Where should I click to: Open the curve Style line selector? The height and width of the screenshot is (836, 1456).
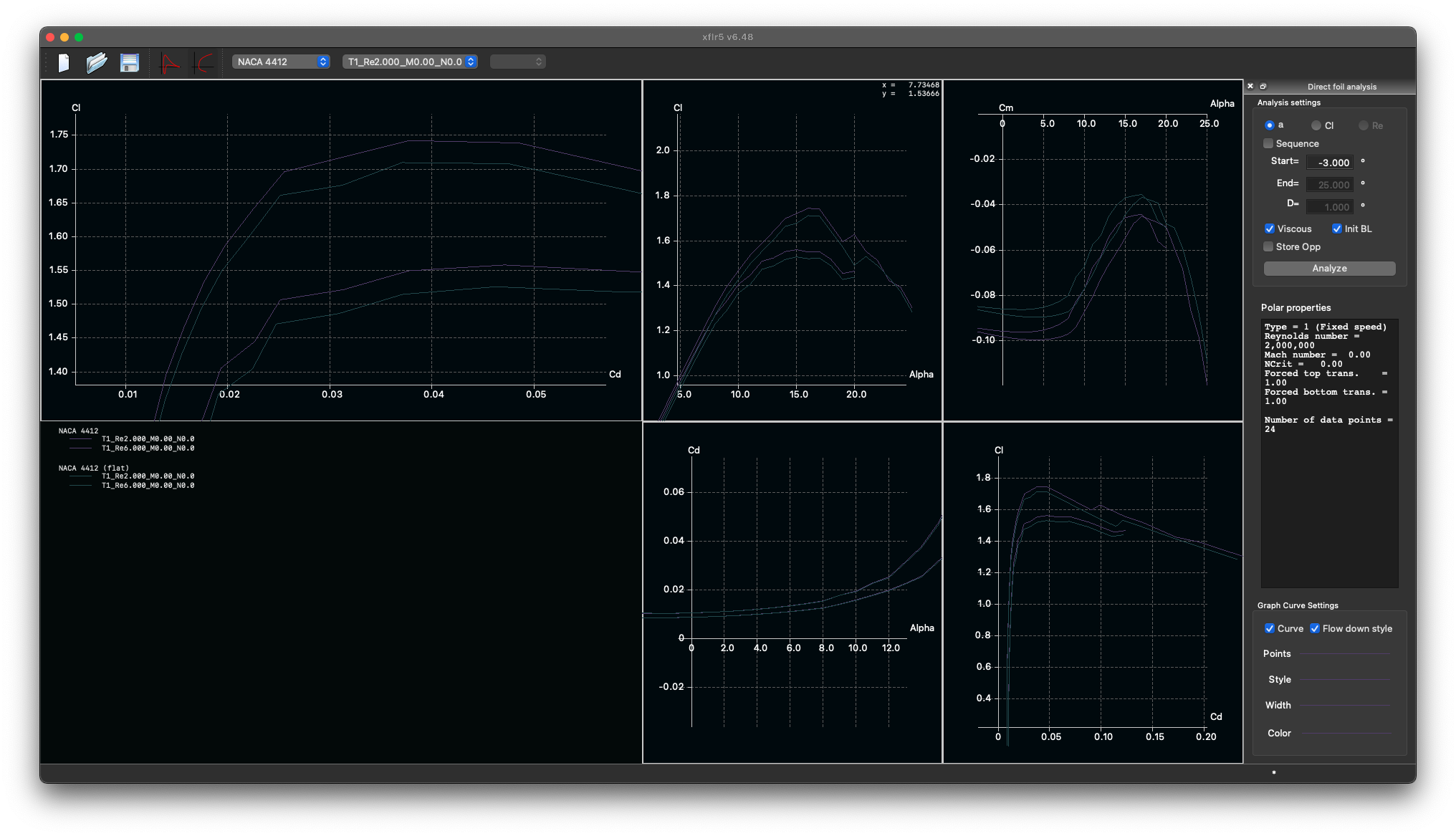click(1345, 679)
